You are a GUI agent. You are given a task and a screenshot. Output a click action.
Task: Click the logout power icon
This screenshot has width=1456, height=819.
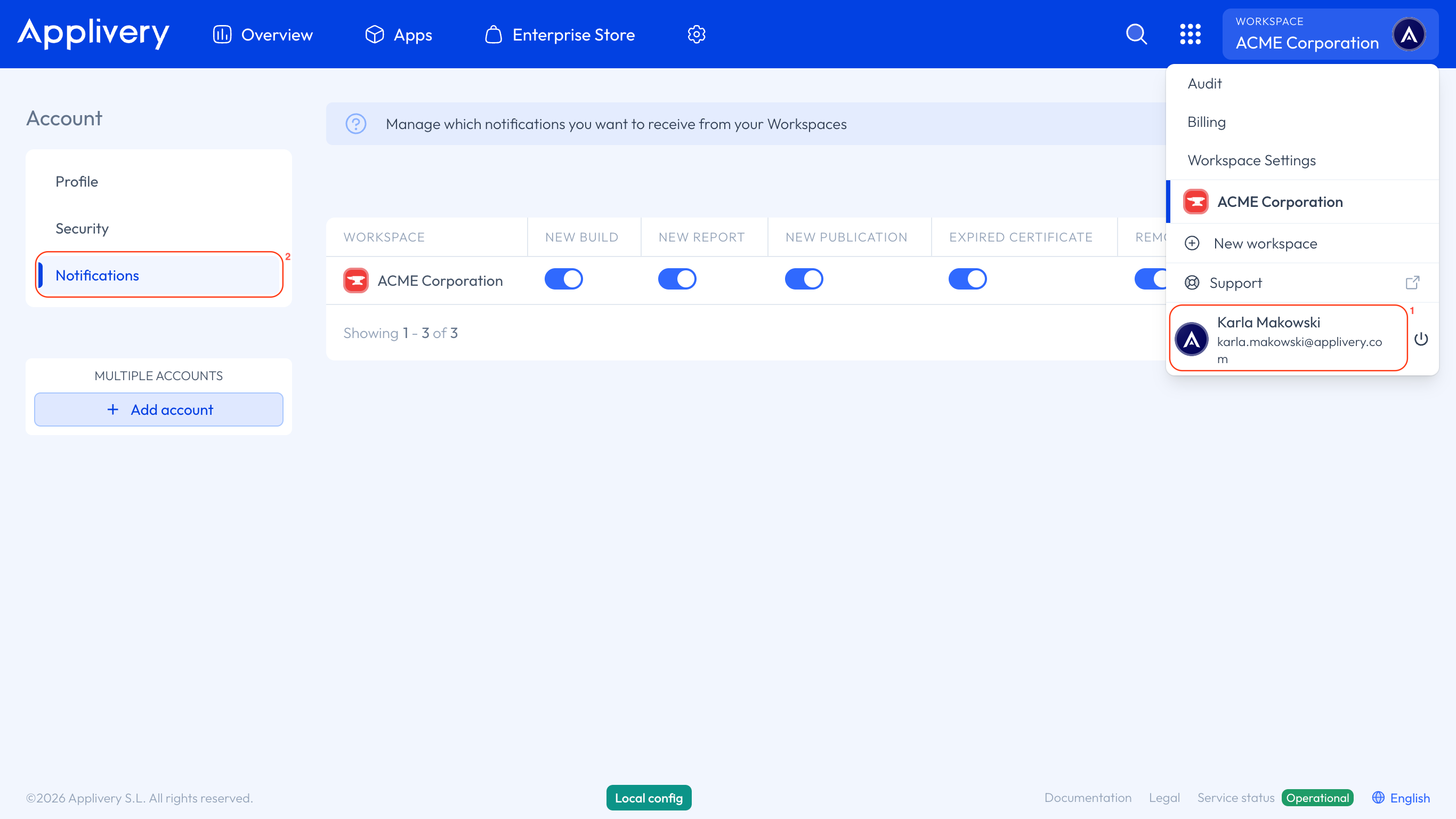point(1421,339)
